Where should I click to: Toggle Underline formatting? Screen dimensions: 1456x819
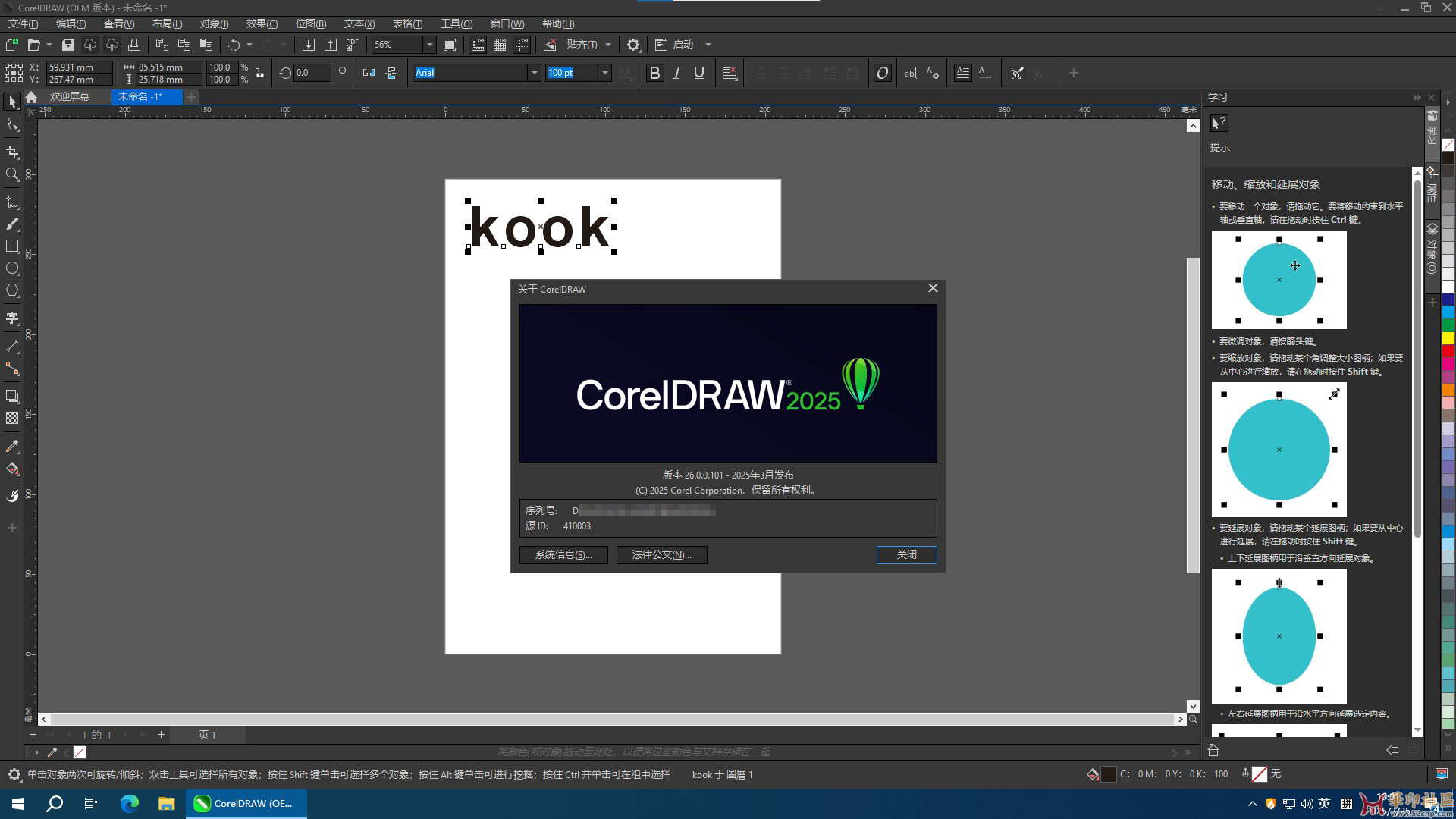coord(699,73)
